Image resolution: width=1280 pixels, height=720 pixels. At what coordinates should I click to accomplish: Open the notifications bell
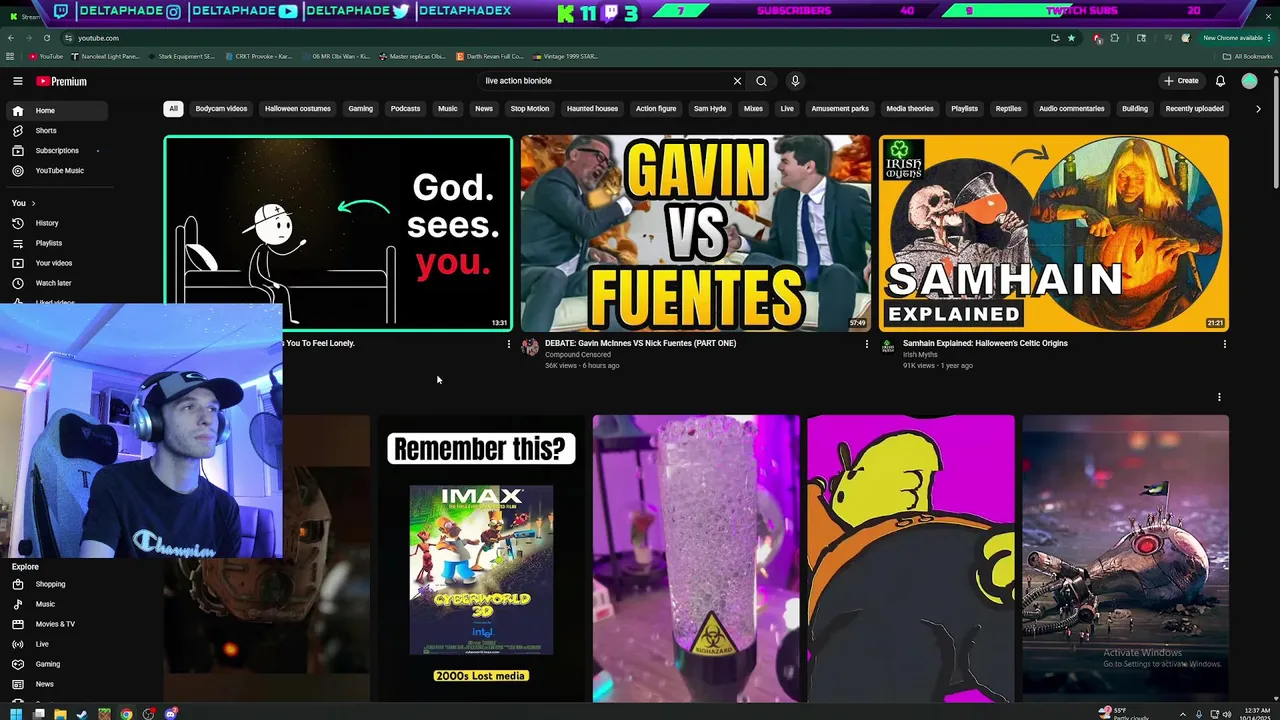1220,81
